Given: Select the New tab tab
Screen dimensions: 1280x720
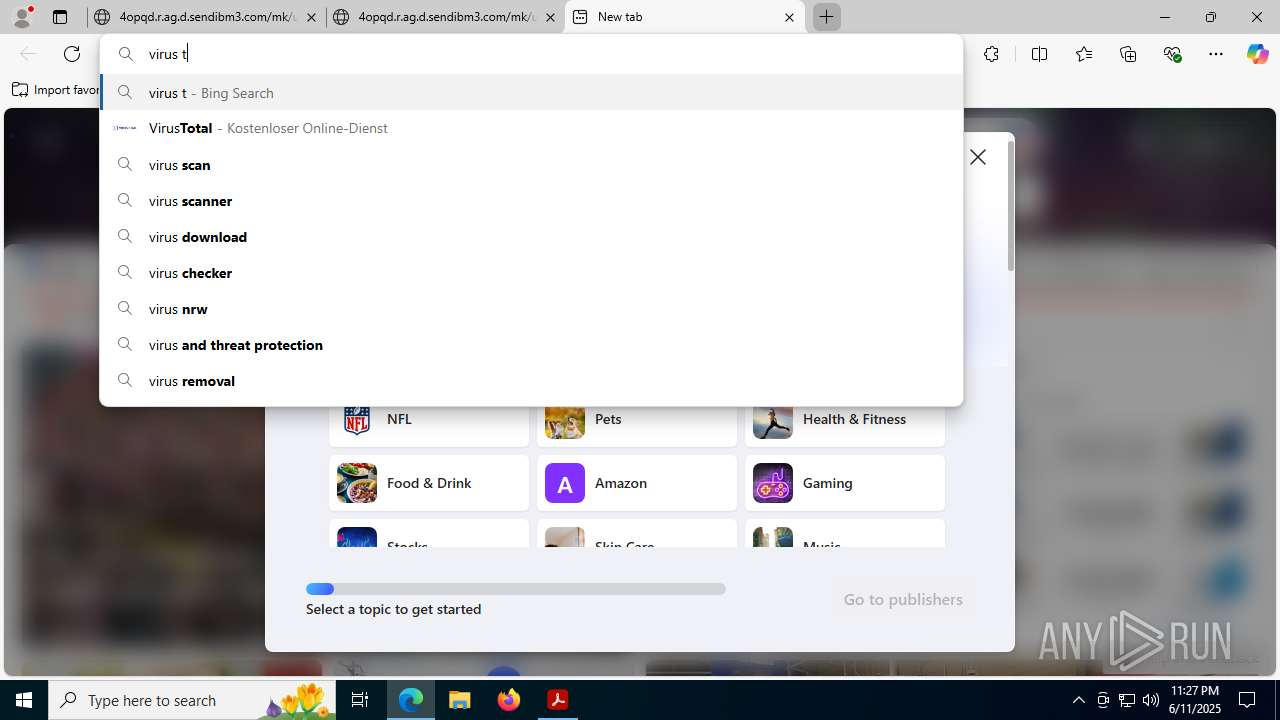Looking at the screenshot, I should [685, 17].
